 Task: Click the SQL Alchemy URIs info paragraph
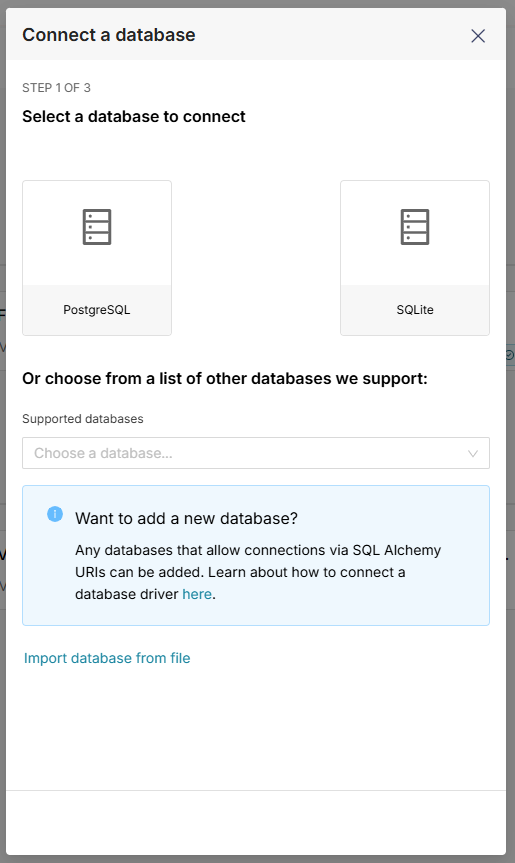(x=258, y=572)
